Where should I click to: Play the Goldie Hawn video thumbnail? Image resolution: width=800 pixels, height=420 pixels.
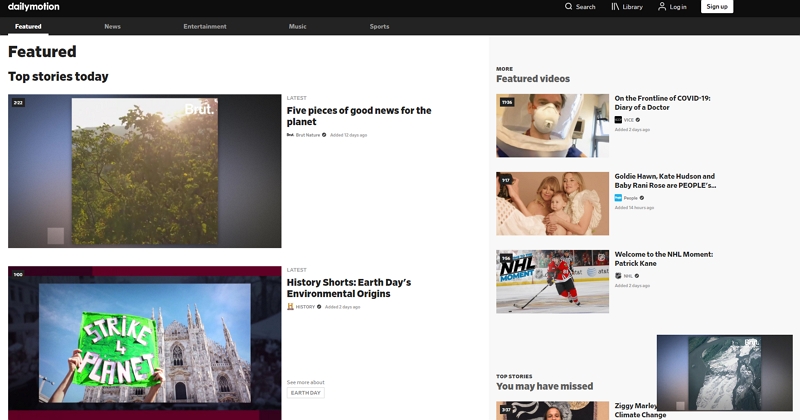coord(553,204)
